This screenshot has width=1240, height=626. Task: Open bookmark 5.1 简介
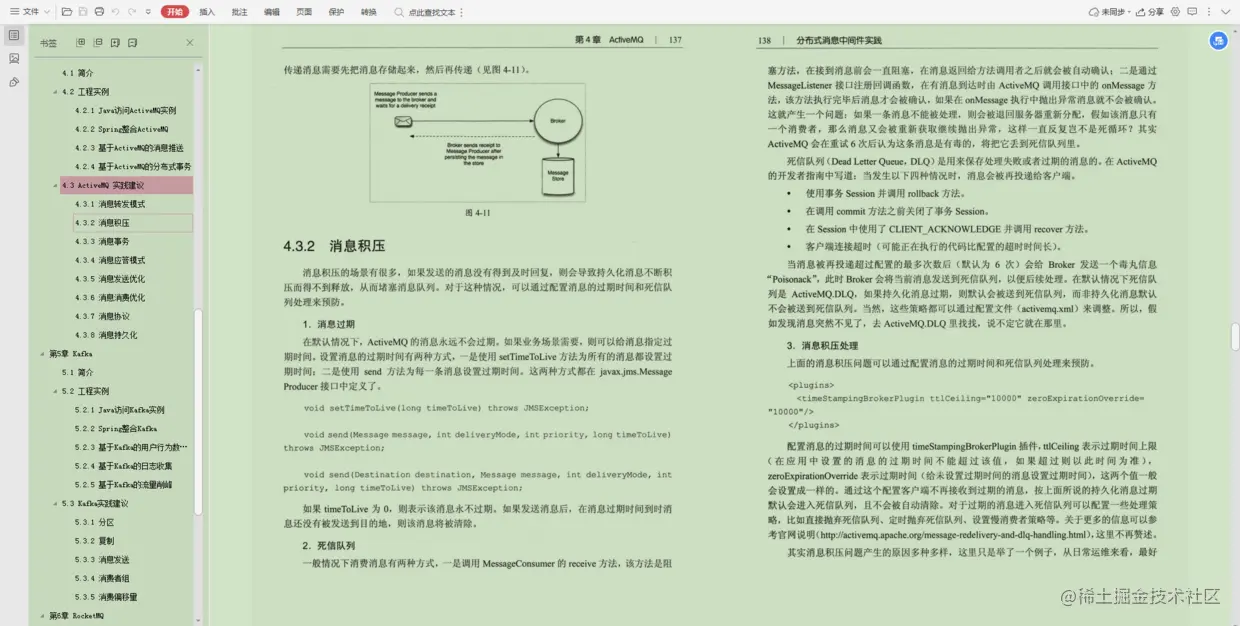77,372
